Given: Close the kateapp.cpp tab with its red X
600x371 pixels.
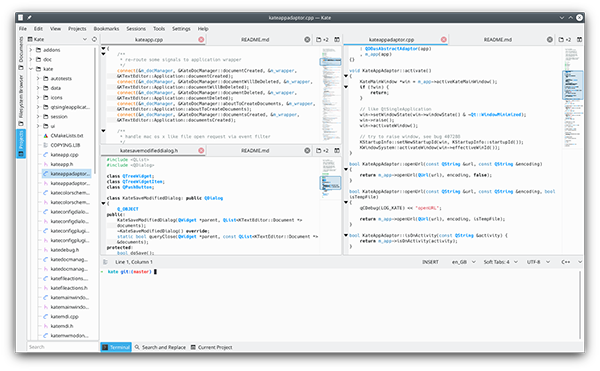Looking at the screenshot, I should click(x=201, y=39).
